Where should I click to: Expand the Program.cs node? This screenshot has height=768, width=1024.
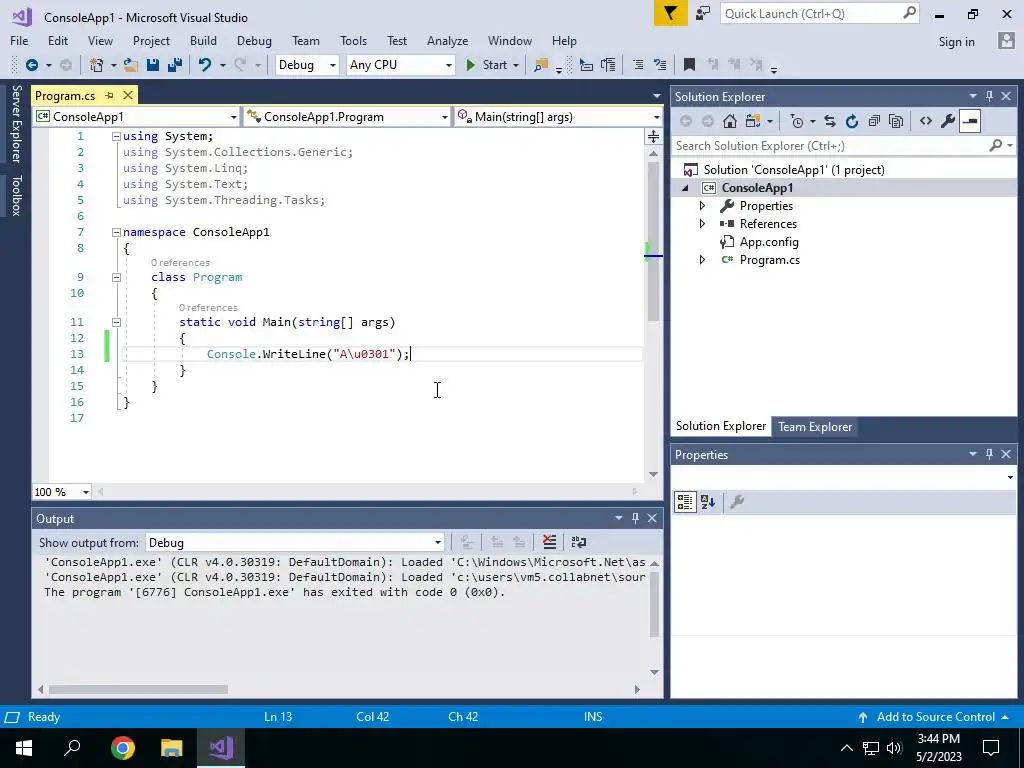click(x=702, y=259)
